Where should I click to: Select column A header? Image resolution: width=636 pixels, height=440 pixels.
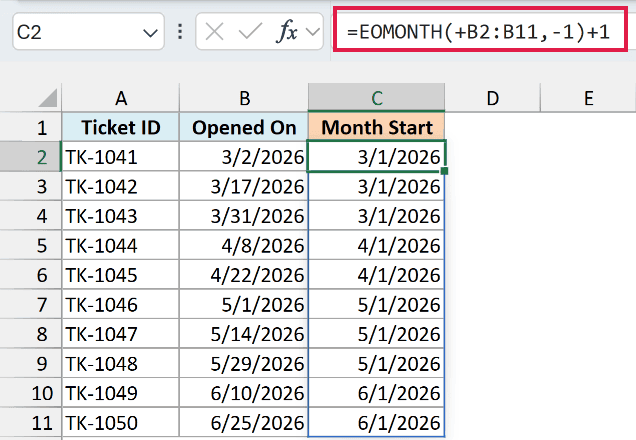[120, 98]
